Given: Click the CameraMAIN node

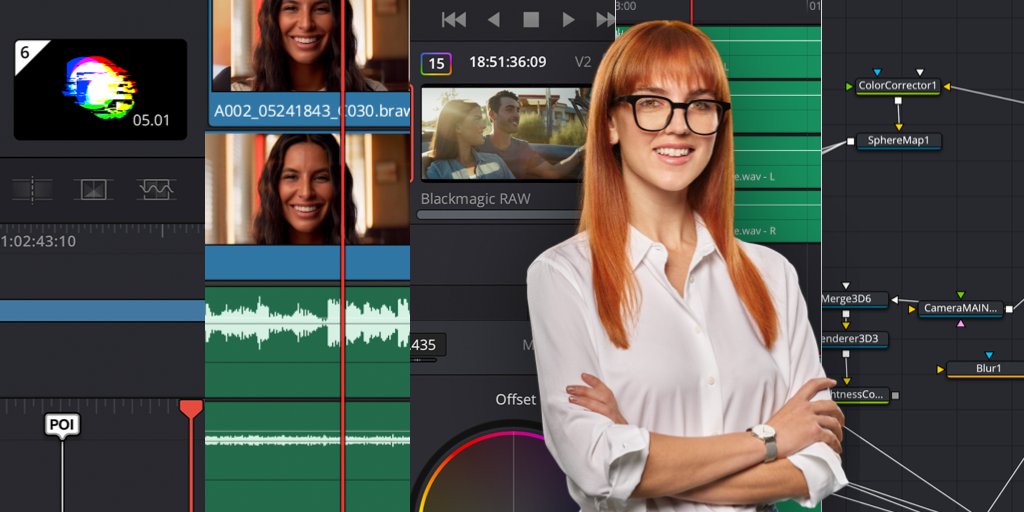Looking at the screenshot, I should click(960, 309).
